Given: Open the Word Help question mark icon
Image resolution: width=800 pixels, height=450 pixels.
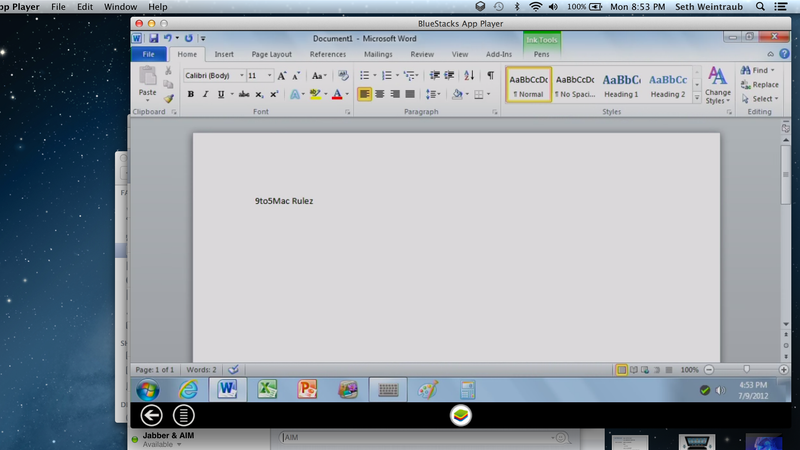Looking at the screenshot, I should tap(784, 54).
